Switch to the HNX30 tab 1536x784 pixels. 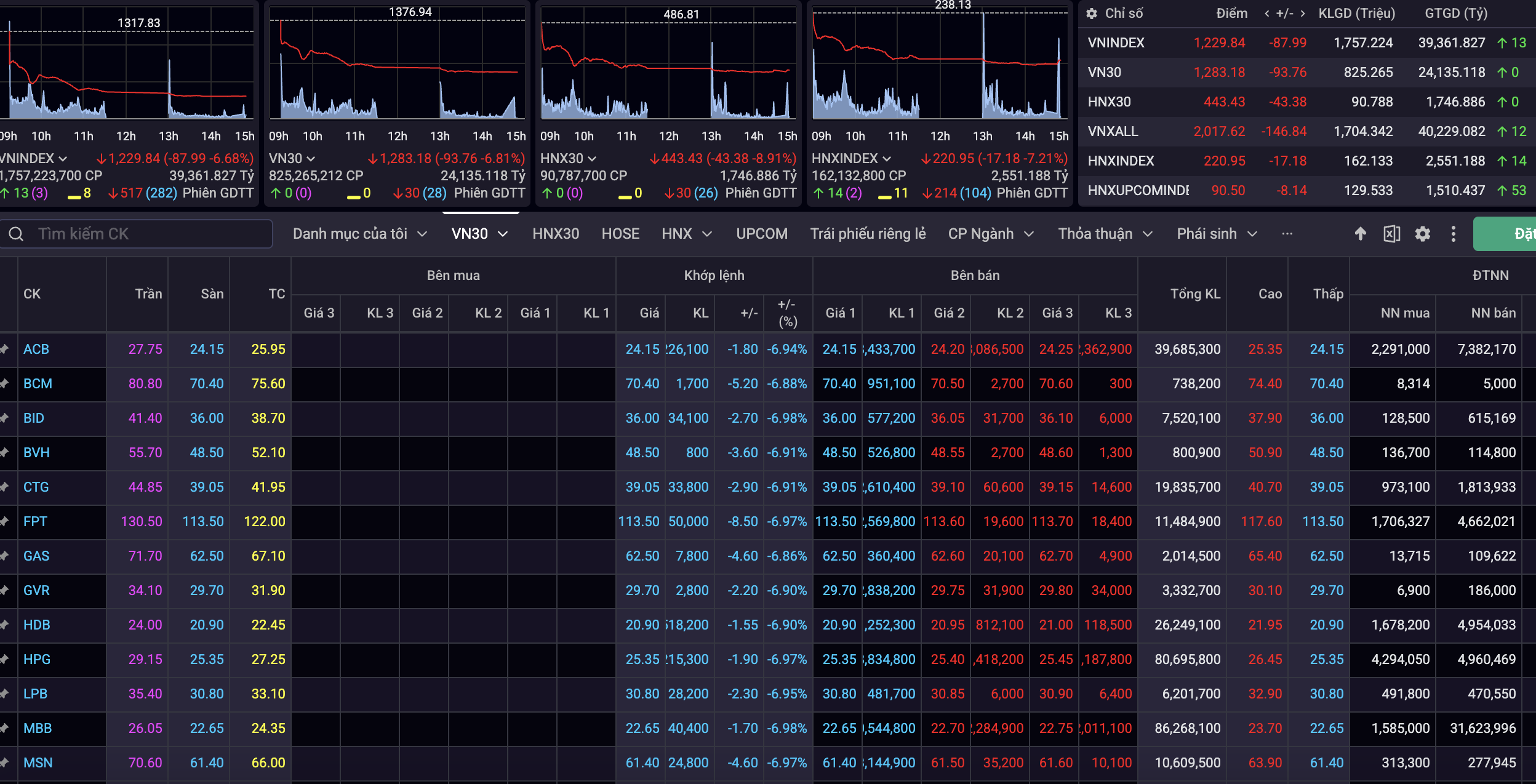(x=556, y=234)
